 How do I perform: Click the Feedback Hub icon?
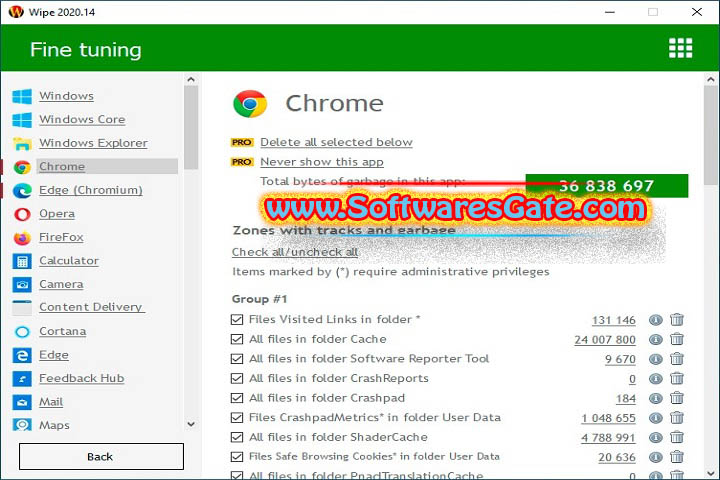(x=22, y=378)
